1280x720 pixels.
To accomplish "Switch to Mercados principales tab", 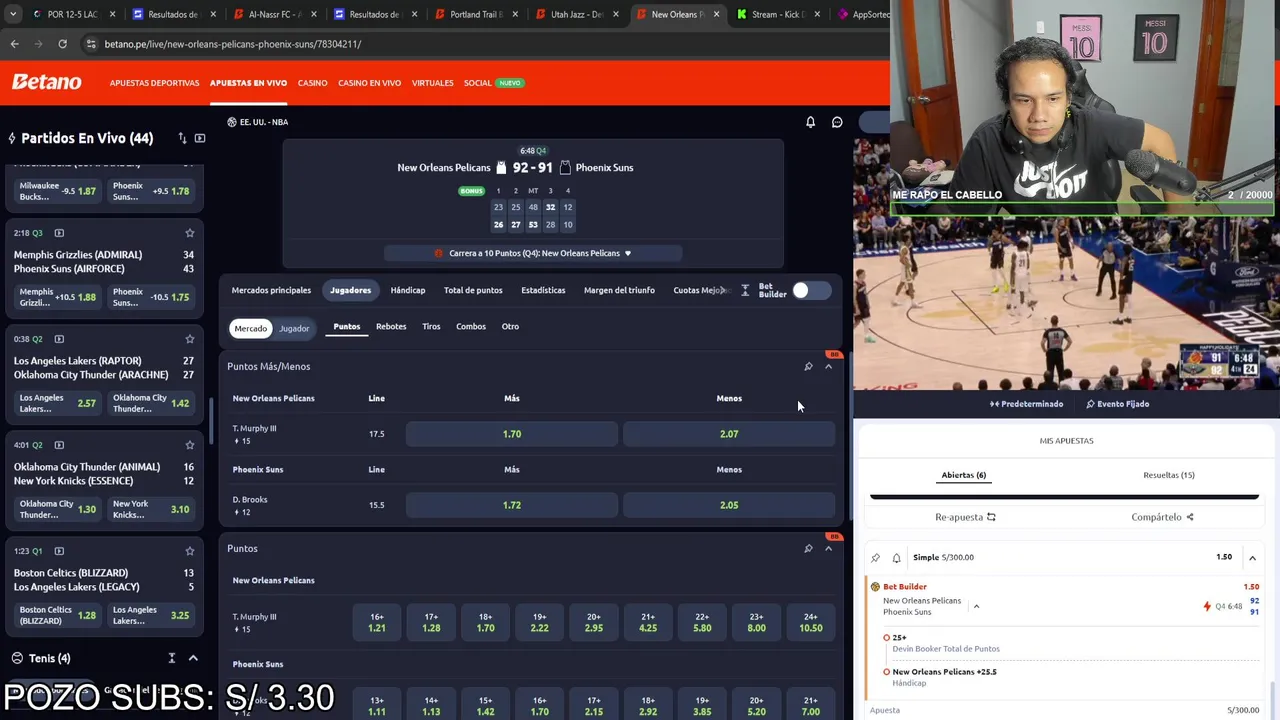I will point(271,290).
